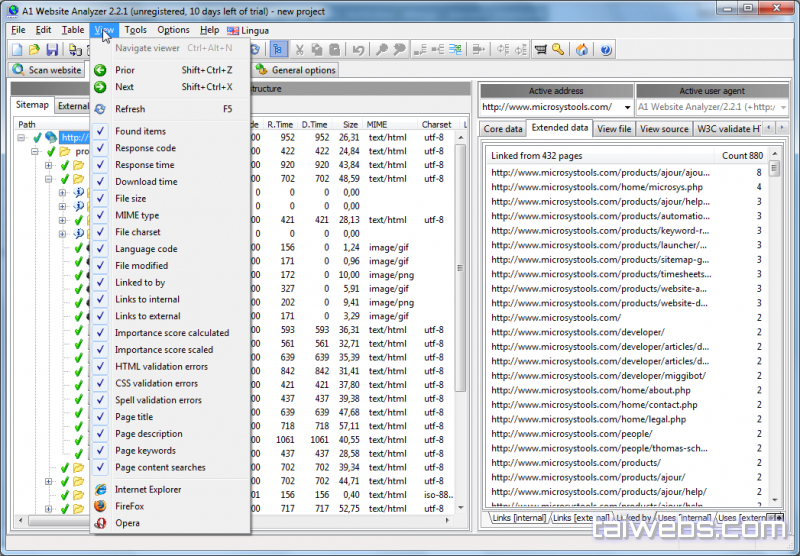Image resolution: width=800 pixels, height=556 pixels.
Task: Click the Scan website button
Action: 46,70
